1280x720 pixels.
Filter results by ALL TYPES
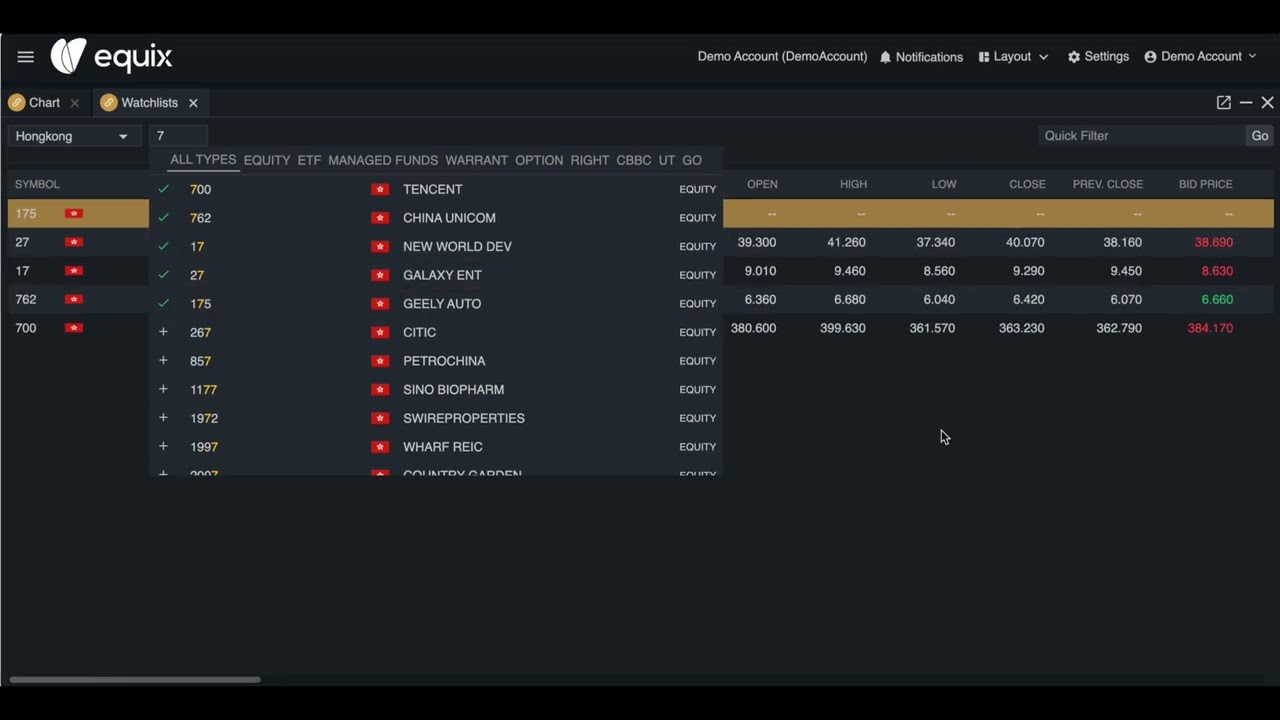coord(203,160)
